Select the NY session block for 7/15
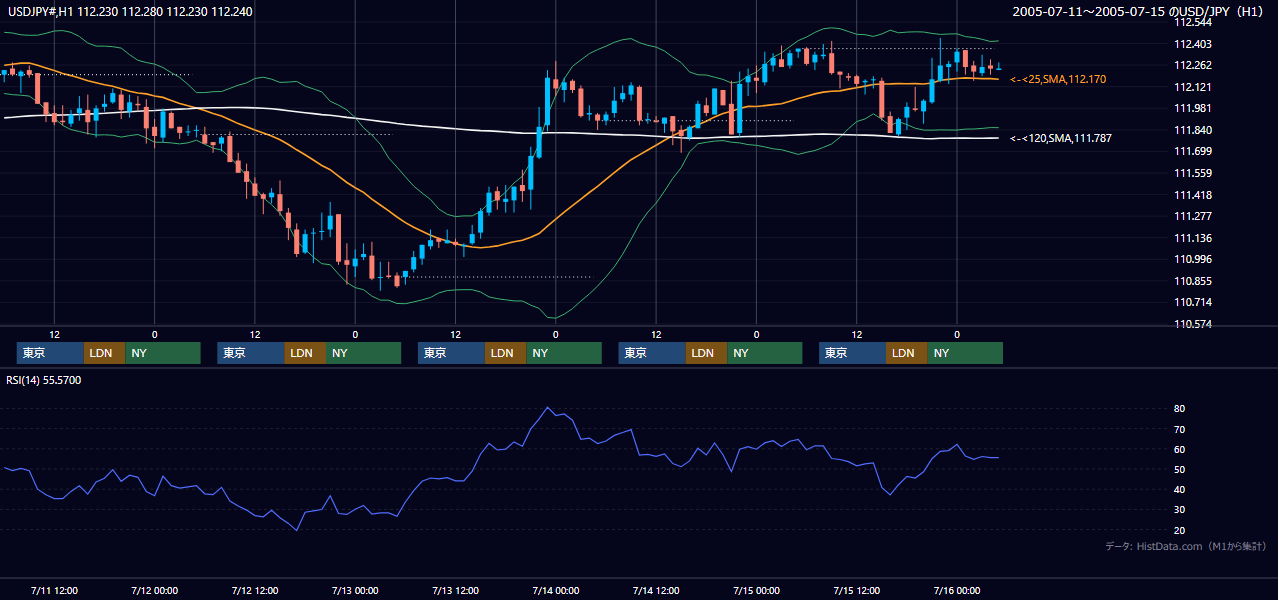1278x600 pixels. (965, 353)
